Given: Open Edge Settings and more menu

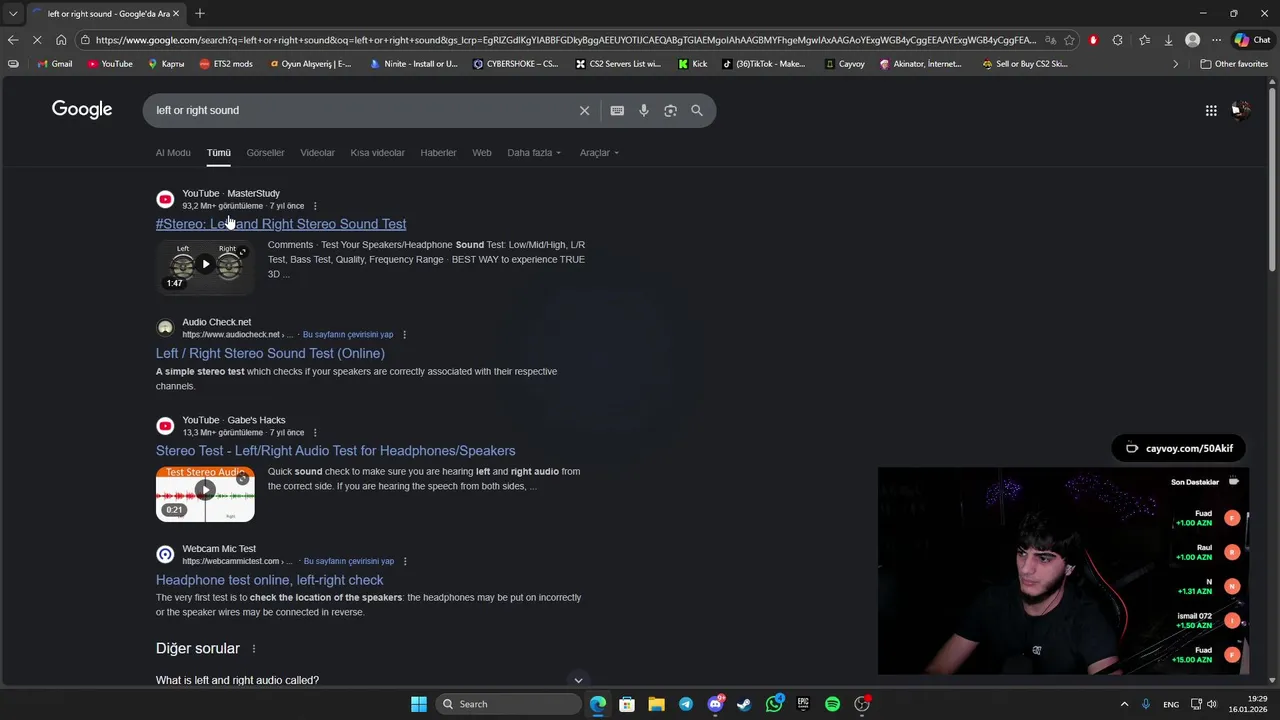Looking at the screenshot, I should 1215,40.
